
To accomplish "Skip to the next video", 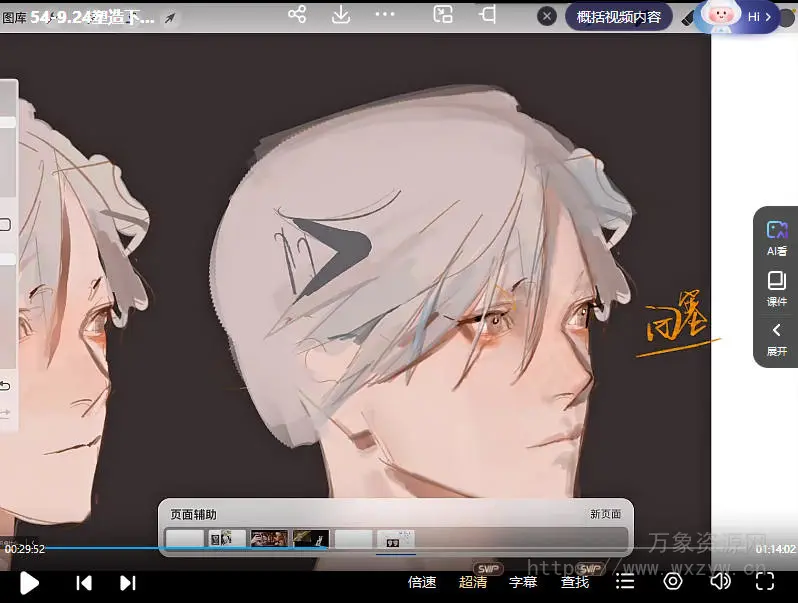I will tap(127, 583).
